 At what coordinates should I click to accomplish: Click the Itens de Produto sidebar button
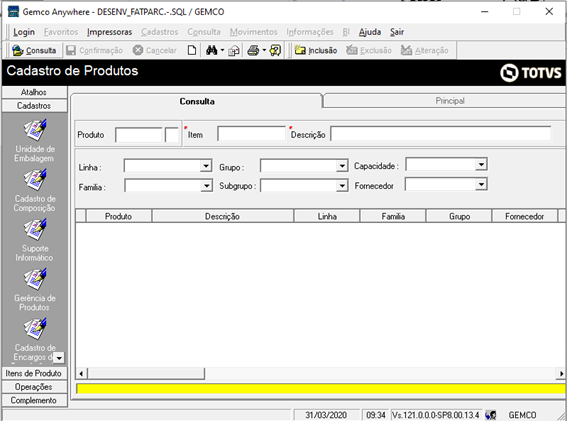click(x=34, y=373)
